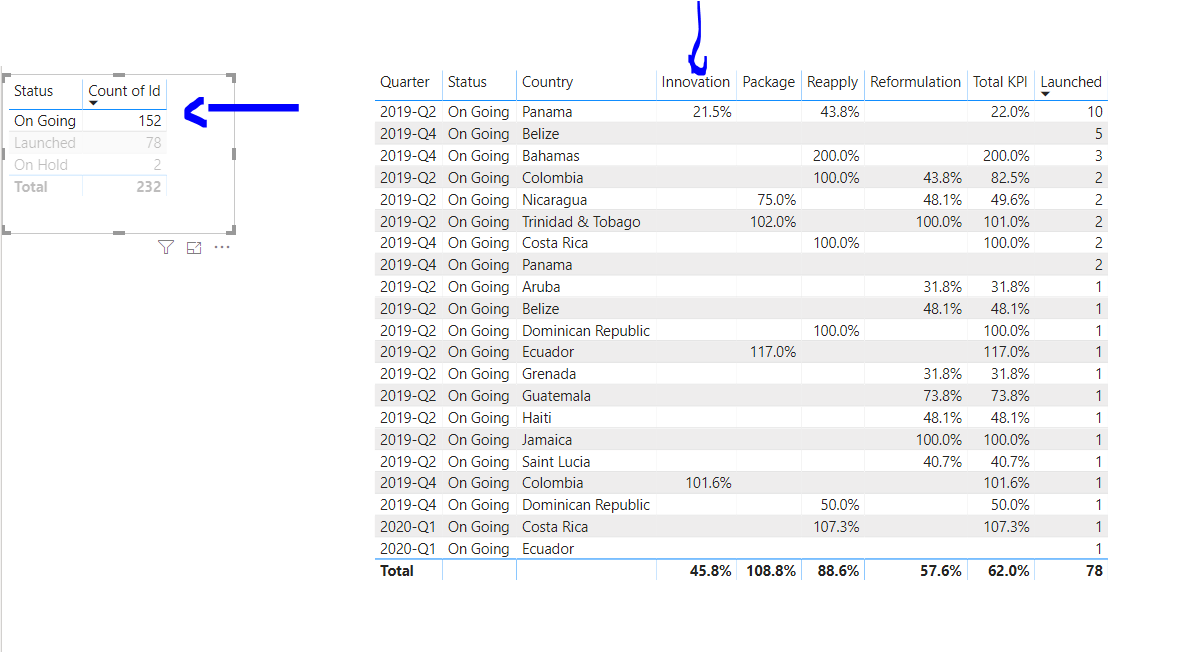Click the Package column header

pos(769,82)
